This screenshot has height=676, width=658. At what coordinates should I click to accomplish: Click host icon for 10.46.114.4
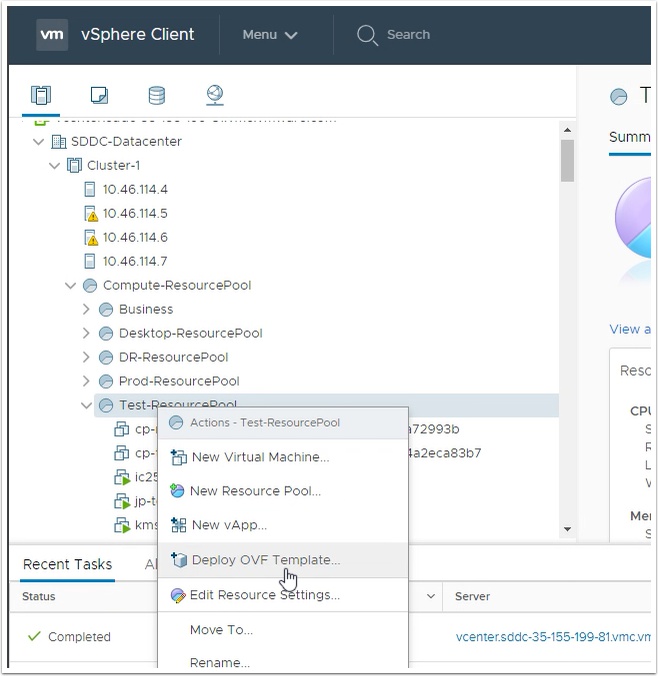[90, 189]
